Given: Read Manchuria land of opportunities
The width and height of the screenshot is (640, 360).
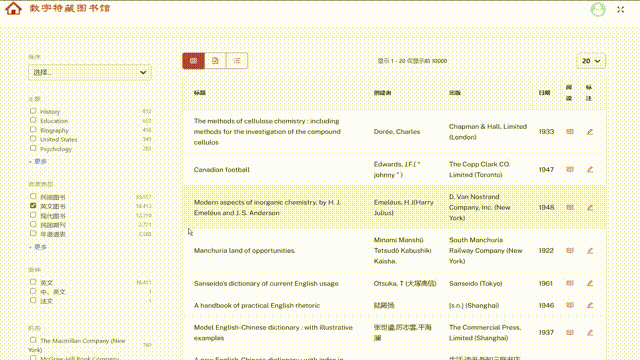Looking at the screenshot, I should click(x=570, y=250).
